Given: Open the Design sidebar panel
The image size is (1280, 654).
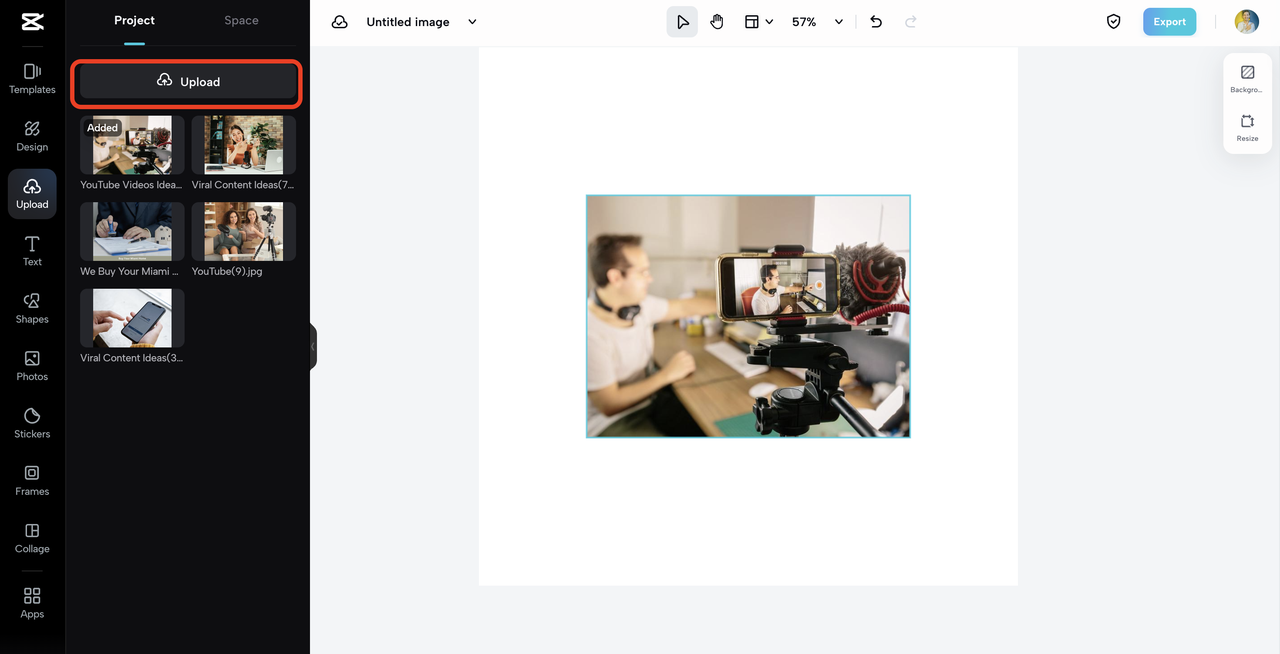Looking at the screenshot, I should 32,136.
